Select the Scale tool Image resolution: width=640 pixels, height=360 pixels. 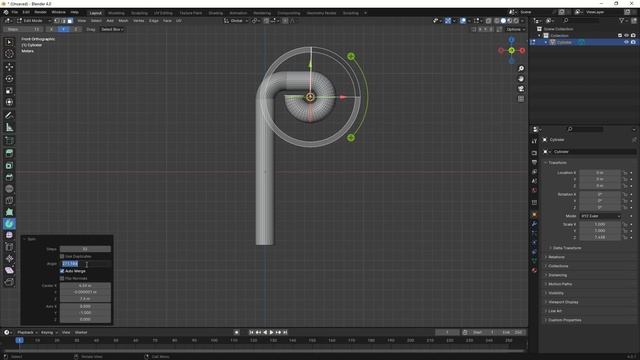point(9,90)
